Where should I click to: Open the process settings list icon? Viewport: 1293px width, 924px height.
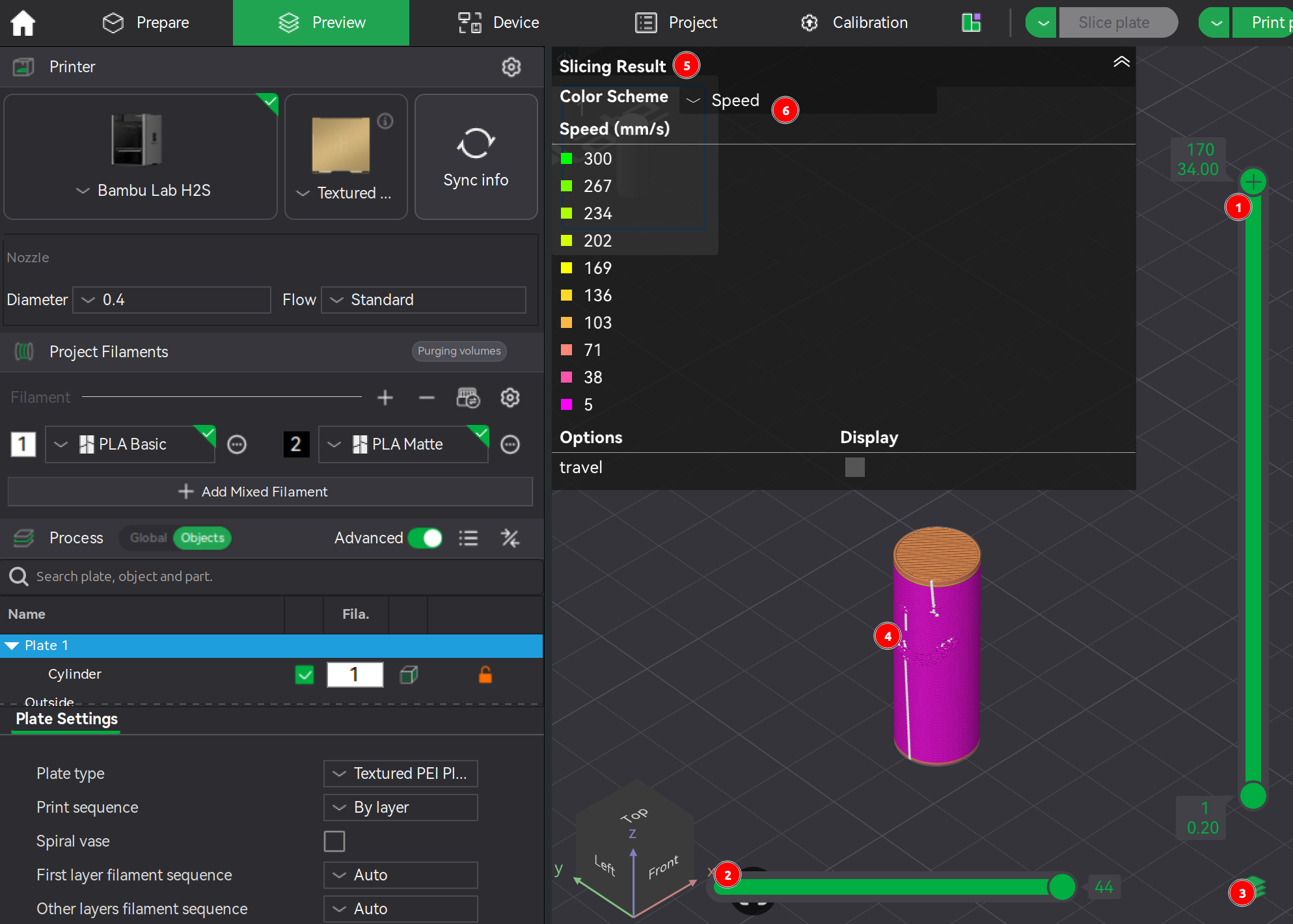tap(469, 538)
